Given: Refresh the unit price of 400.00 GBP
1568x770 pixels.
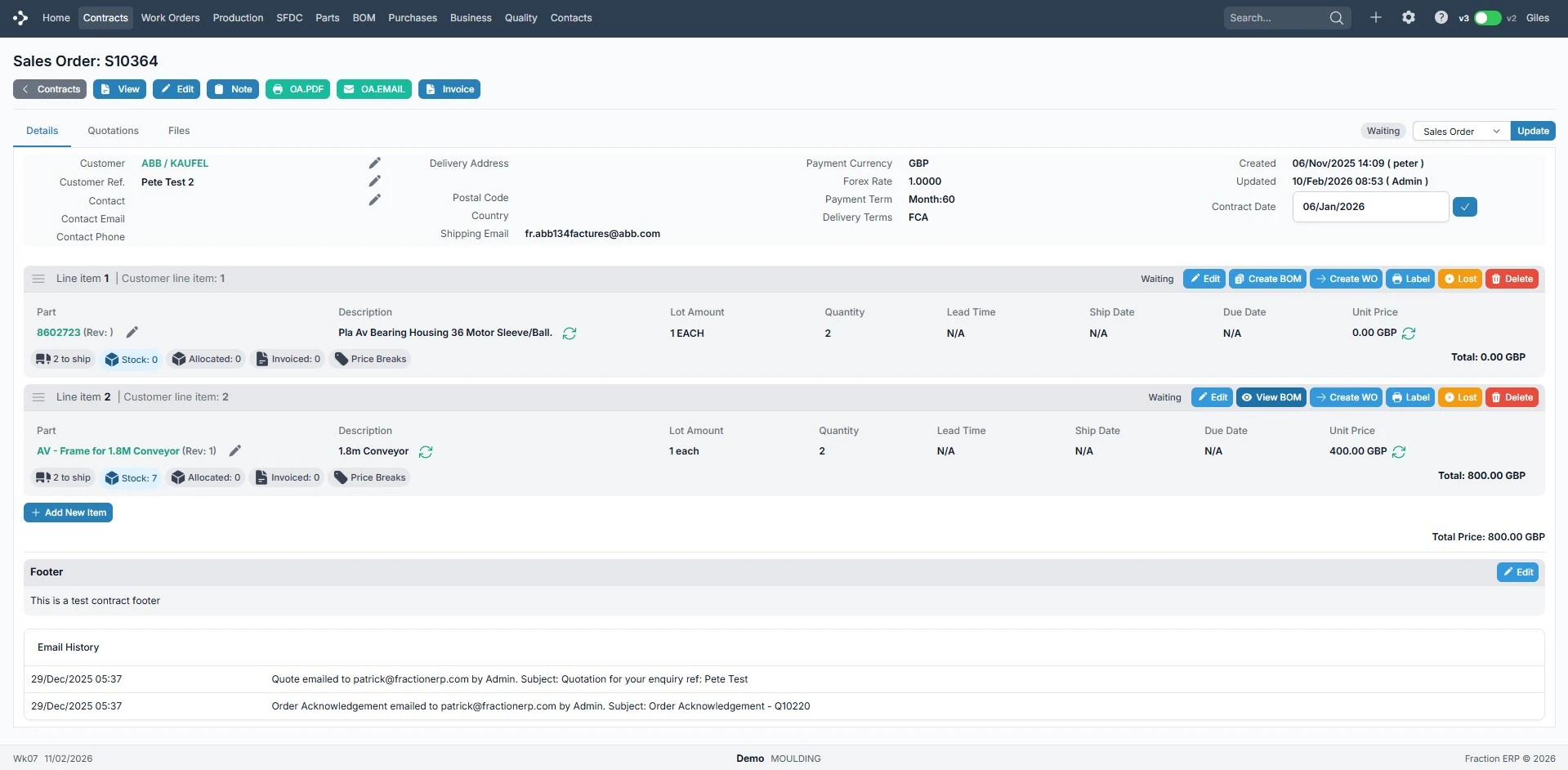Looking at the screenshot, I should [1399, 452].
